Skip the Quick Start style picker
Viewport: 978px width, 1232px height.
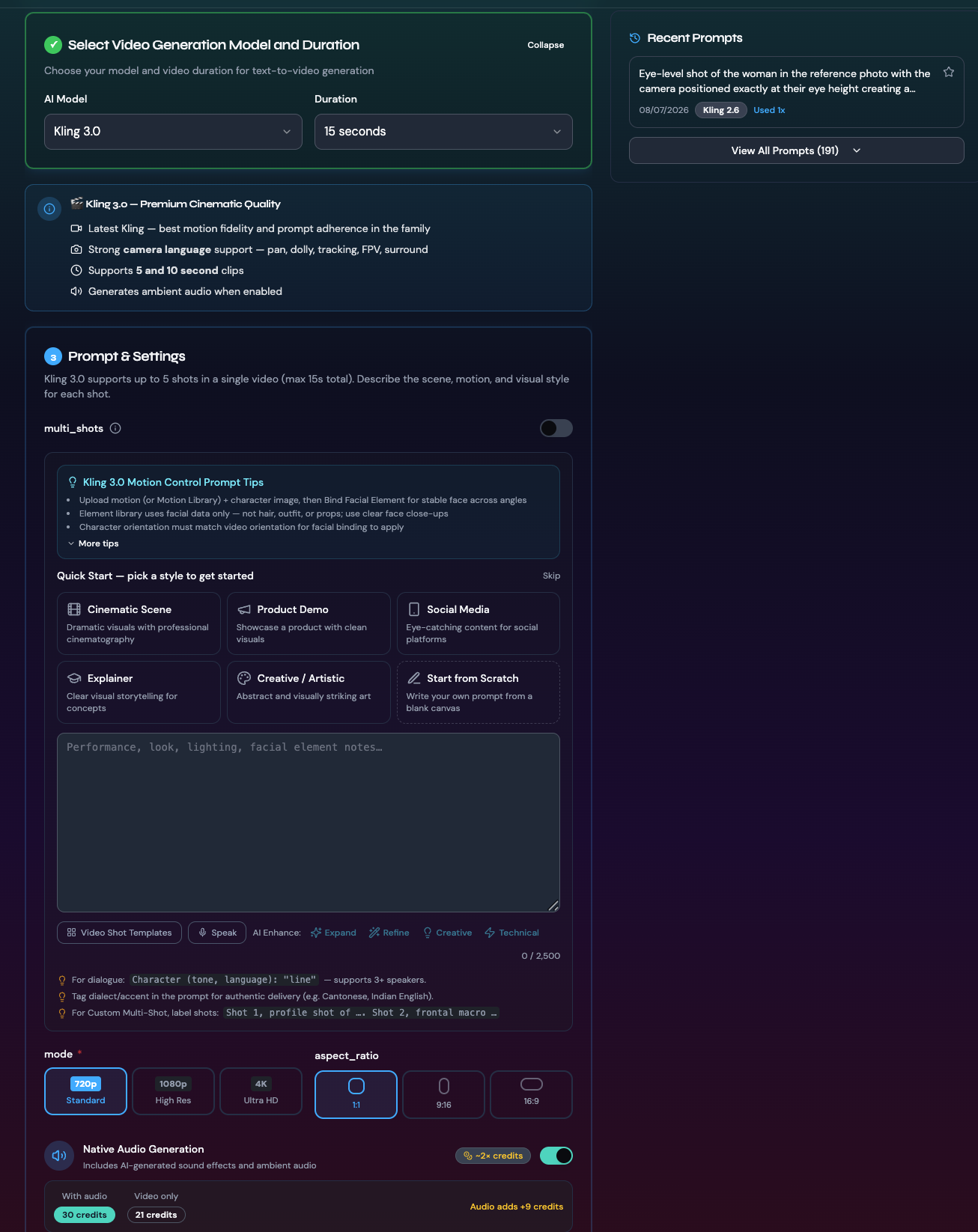click(551, 576)
